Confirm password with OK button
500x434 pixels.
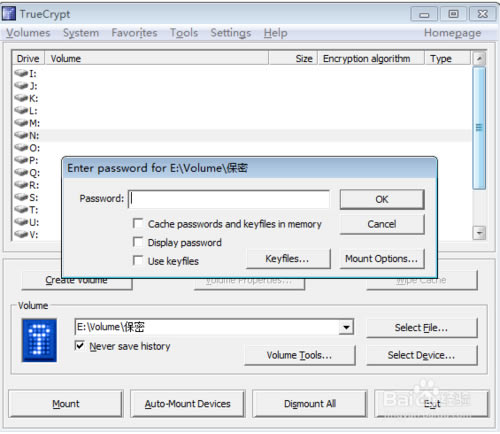click(x=382, y=199)
